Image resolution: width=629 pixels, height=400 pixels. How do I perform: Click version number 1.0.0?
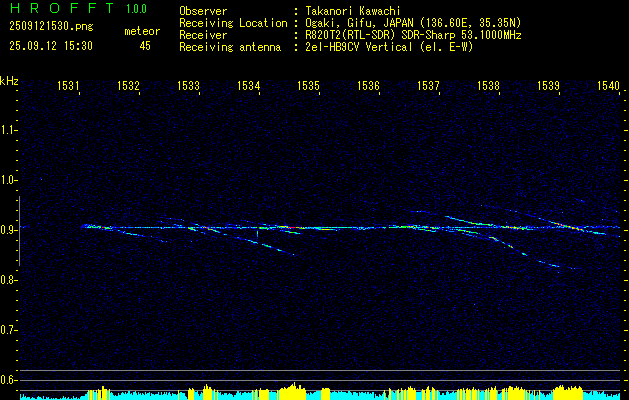coord(136,9)
